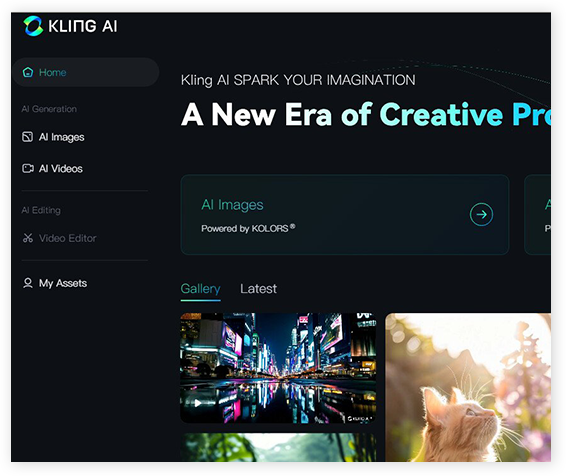Click the Kling AI swirl logo icon
This screenshot has height=476, width=566.
point(33,26)
